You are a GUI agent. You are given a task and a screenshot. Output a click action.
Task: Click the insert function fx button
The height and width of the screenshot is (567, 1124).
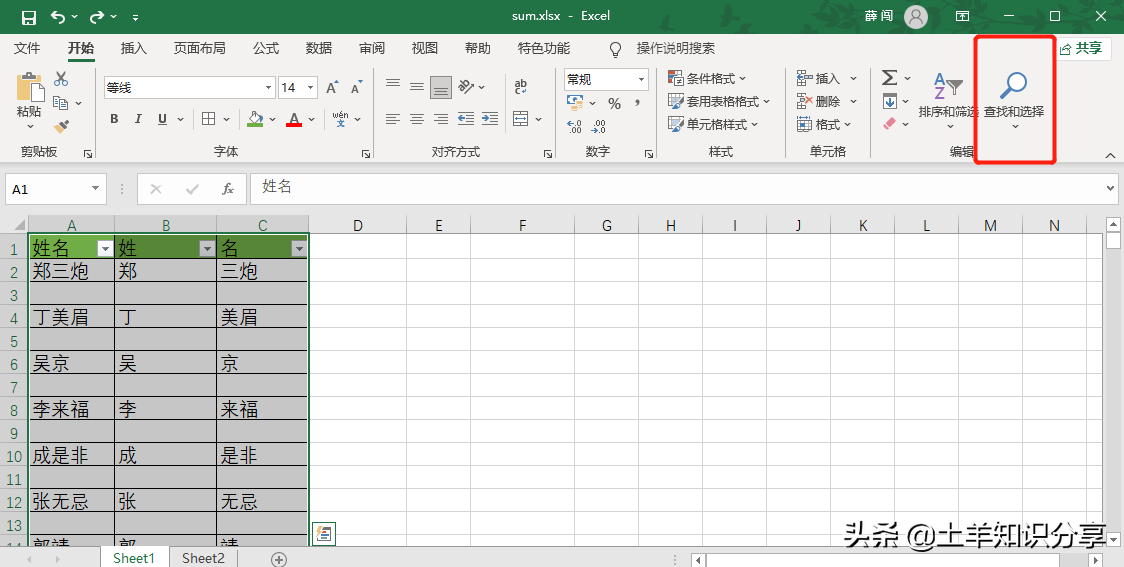click(228, 189)
